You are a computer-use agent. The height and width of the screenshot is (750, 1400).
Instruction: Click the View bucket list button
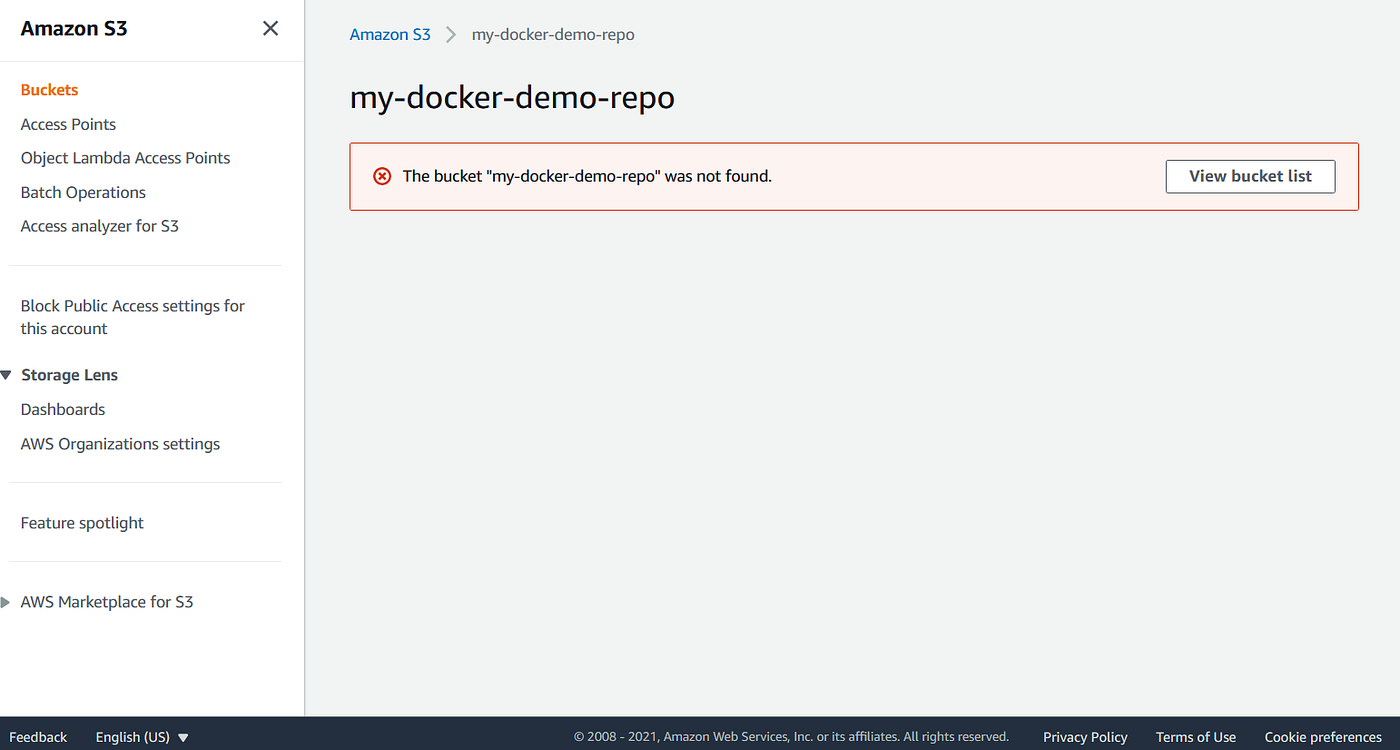tap(1250, 176)
